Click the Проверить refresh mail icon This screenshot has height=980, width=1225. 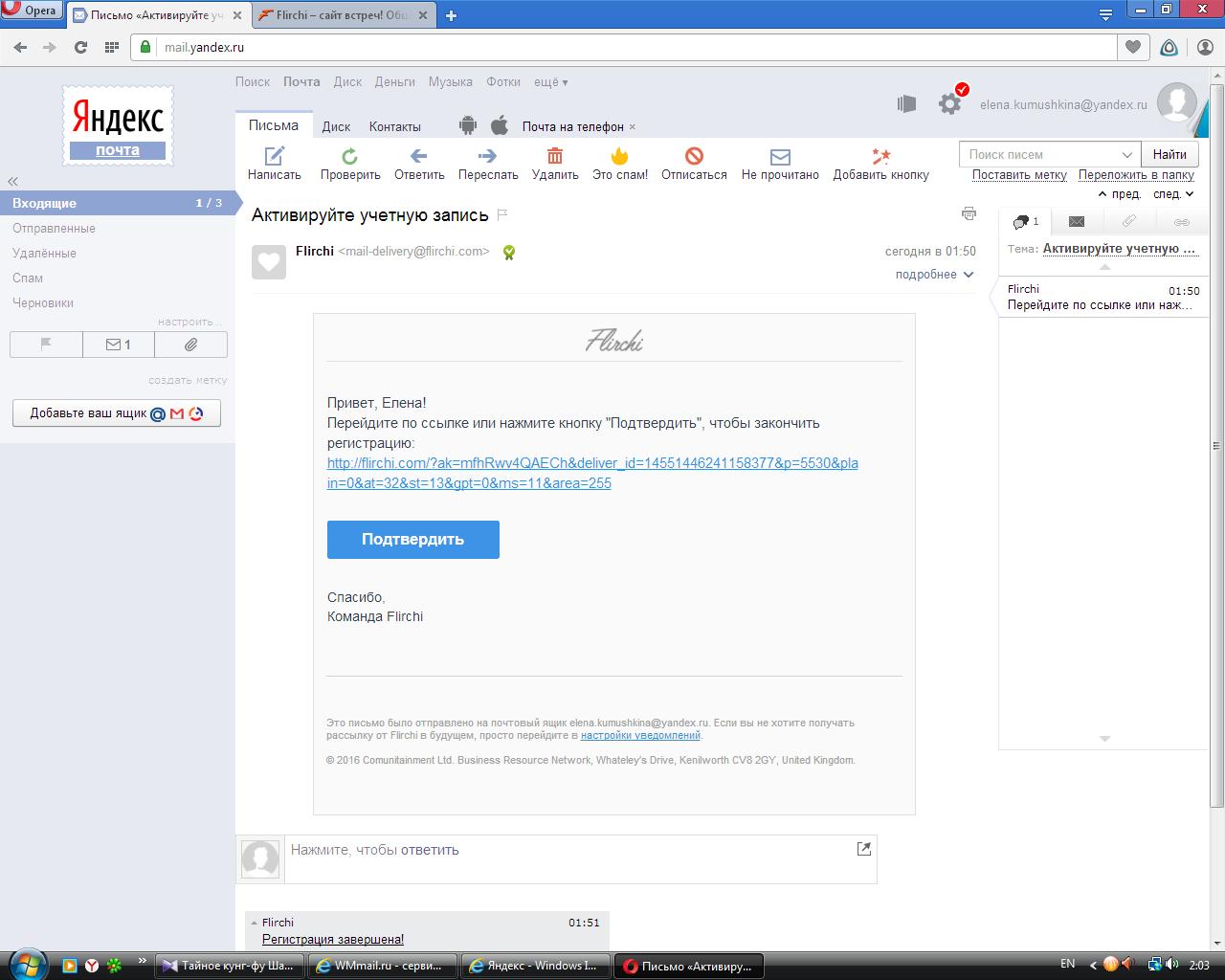pyautogui.click(x=350, y=156)
